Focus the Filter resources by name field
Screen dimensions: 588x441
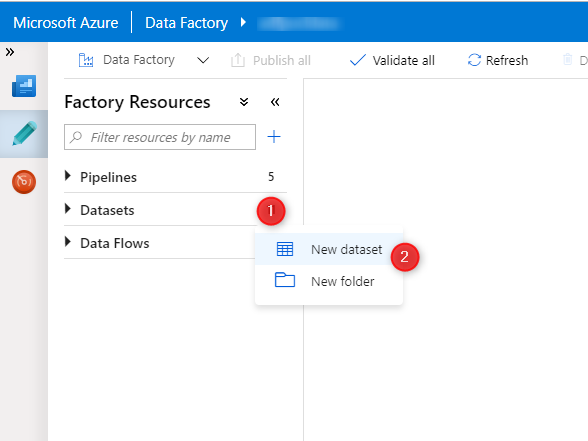[x=160, y=137]
